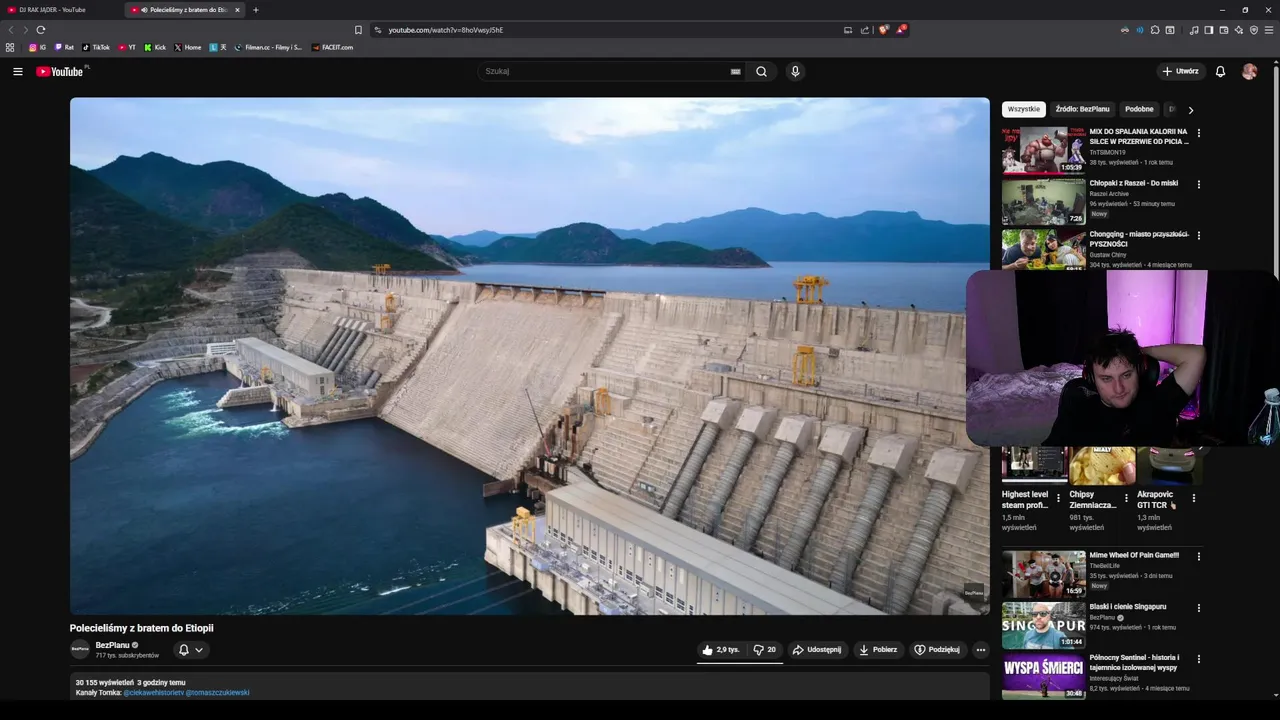This screenshot has height=720, width=1280.
Task: Dislike the video (20)
Action: [x=765, y=650]
